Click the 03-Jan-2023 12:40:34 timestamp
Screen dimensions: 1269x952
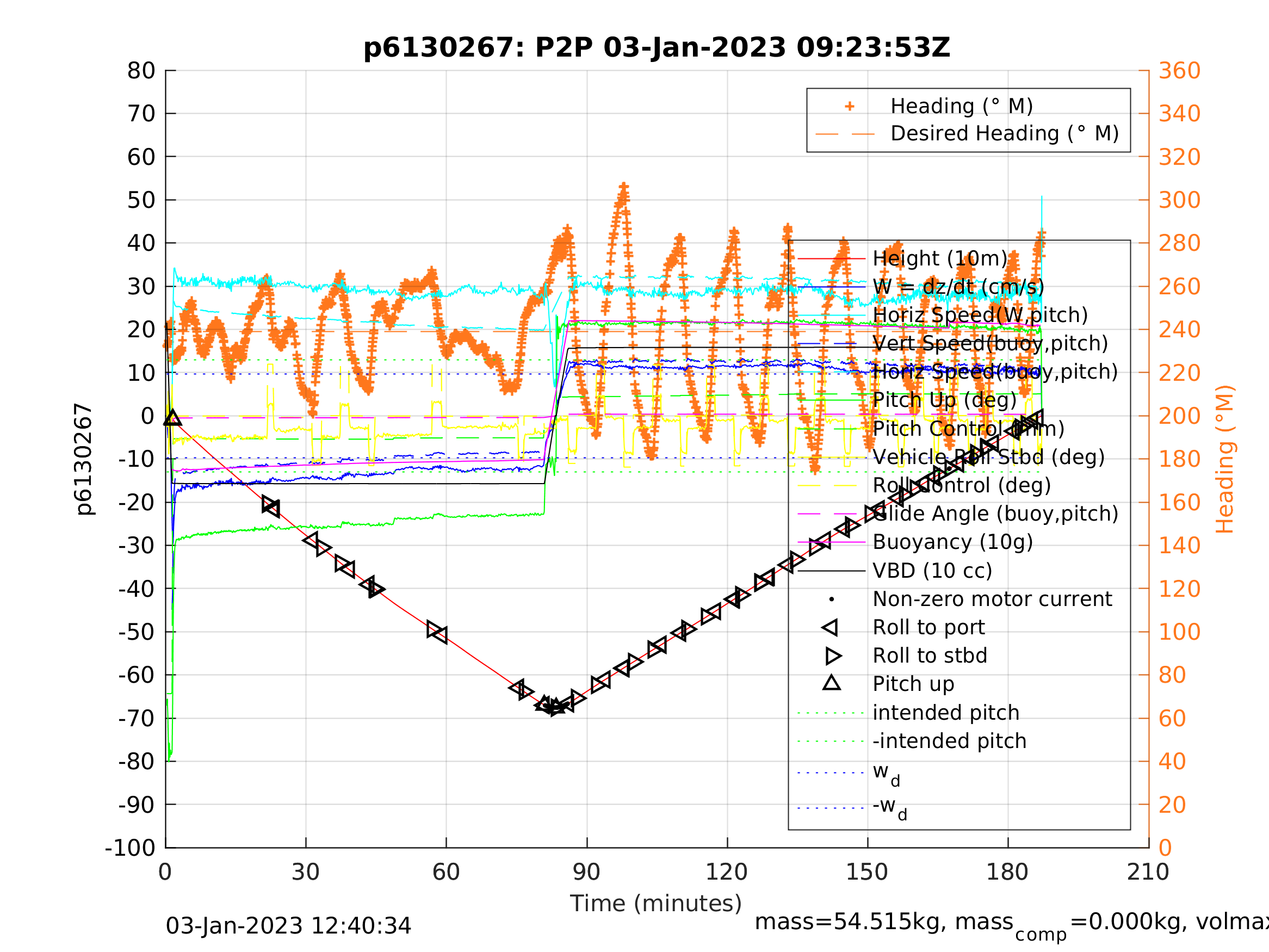click(288, 925)
